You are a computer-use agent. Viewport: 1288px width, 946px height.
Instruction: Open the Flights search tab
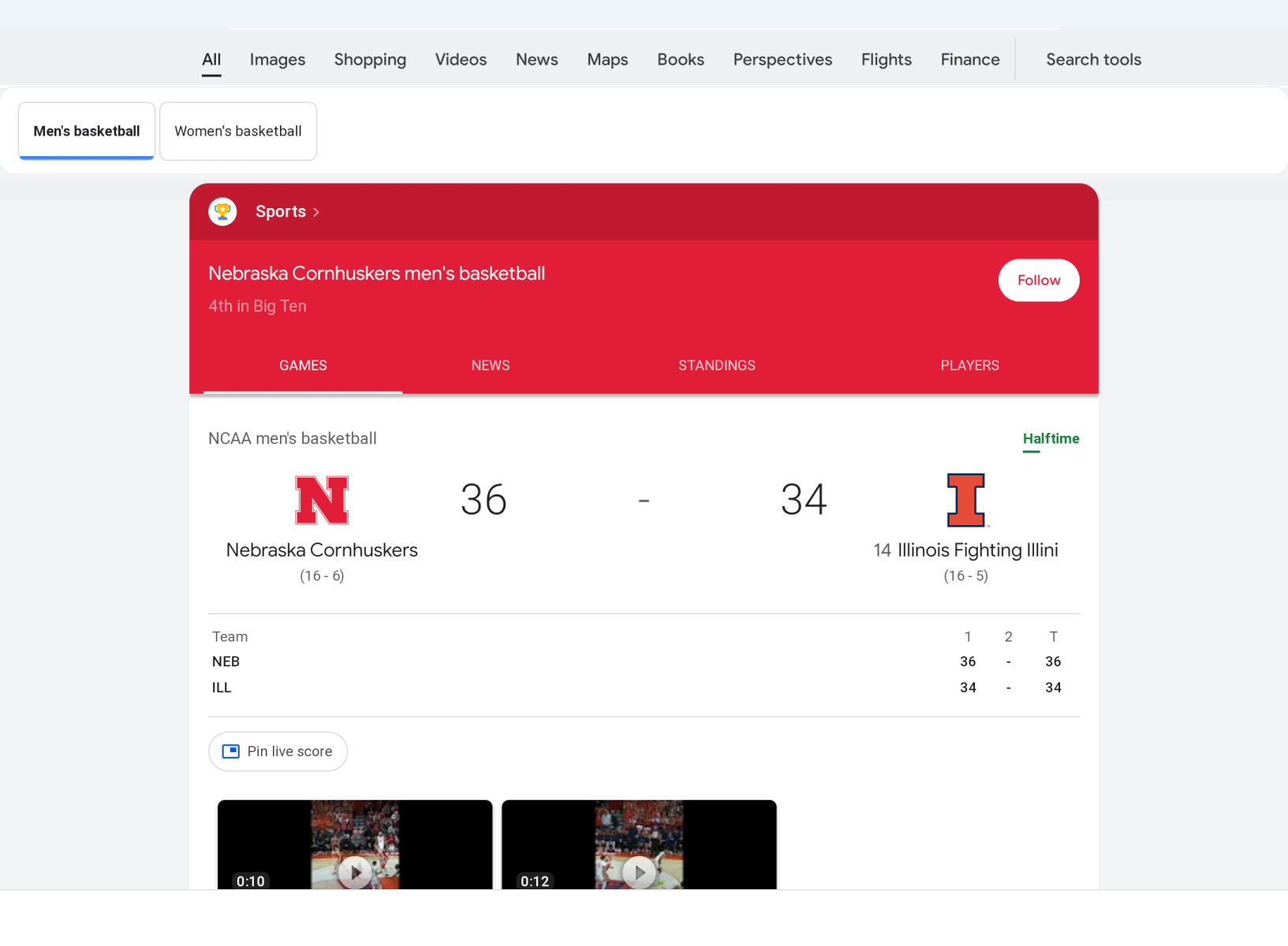tap(887, 60)
